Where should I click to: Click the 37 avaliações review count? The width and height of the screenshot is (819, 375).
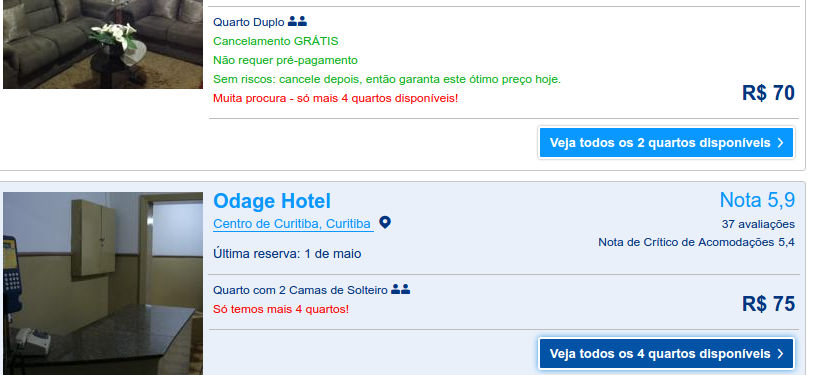tap(758, 224)
